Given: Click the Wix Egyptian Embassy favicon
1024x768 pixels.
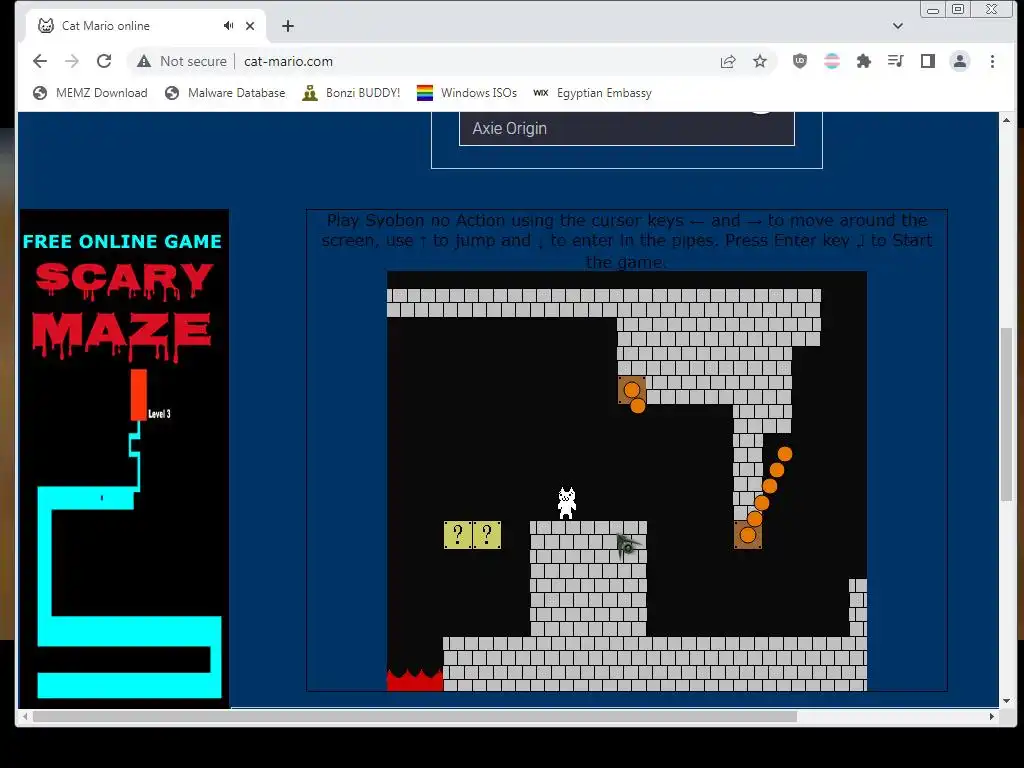Looking at the screenshot, I should point(541,93).
